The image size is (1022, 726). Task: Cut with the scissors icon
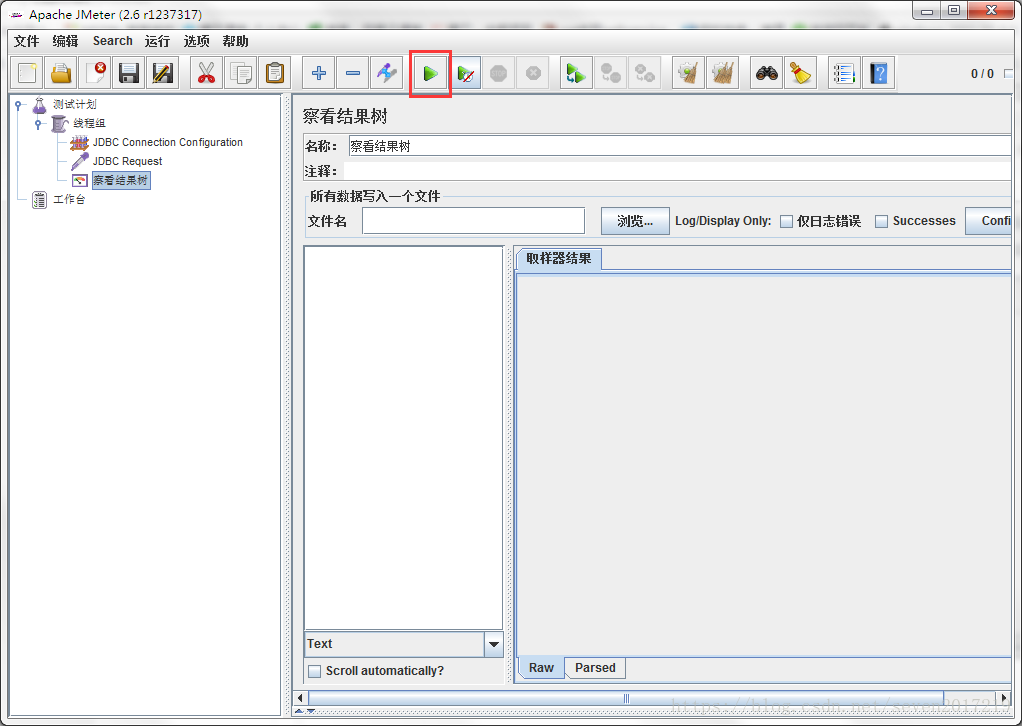click(x=207, y=73)
